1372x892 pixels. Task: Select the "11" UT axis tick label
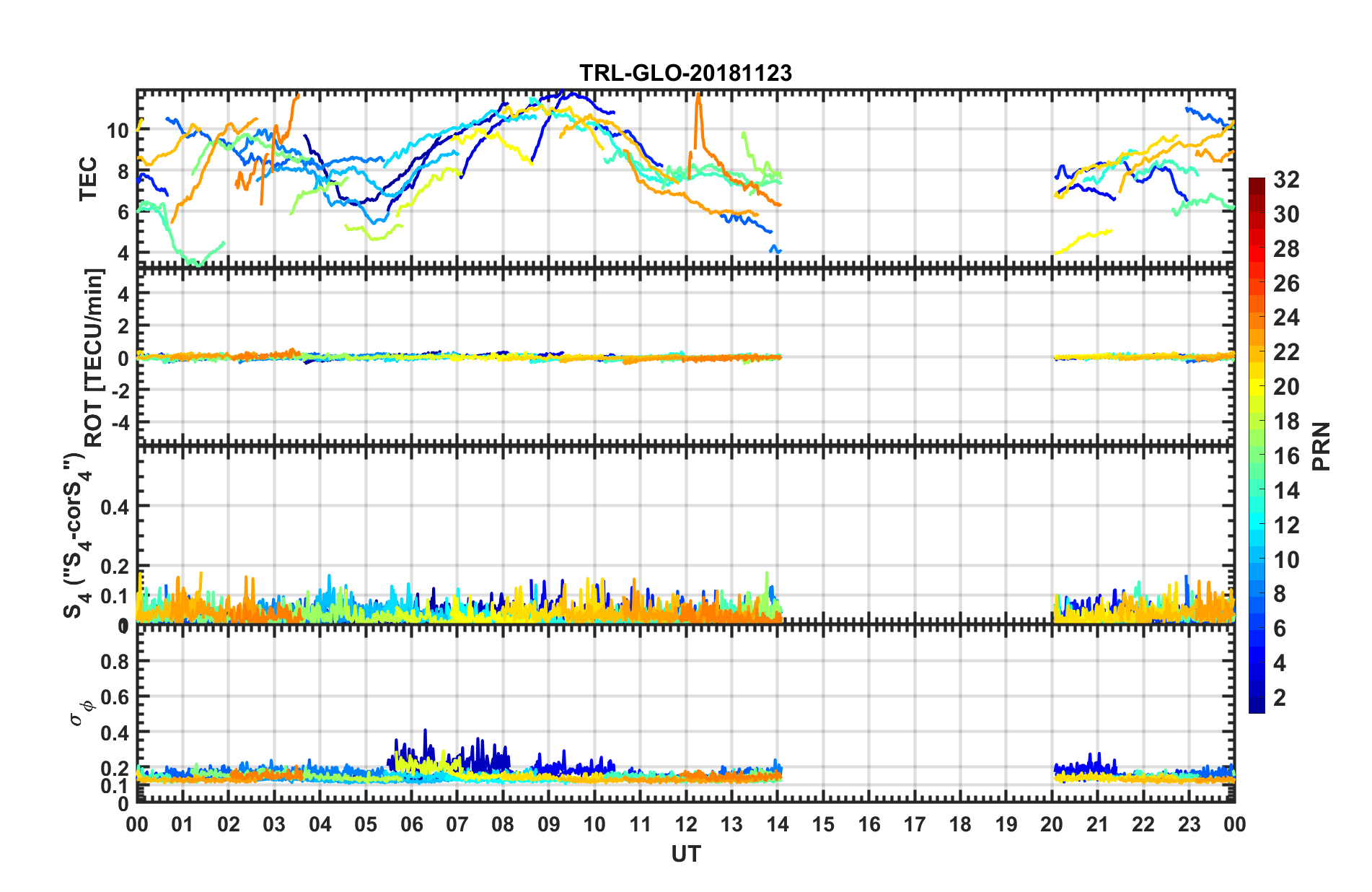coord(640,824)
